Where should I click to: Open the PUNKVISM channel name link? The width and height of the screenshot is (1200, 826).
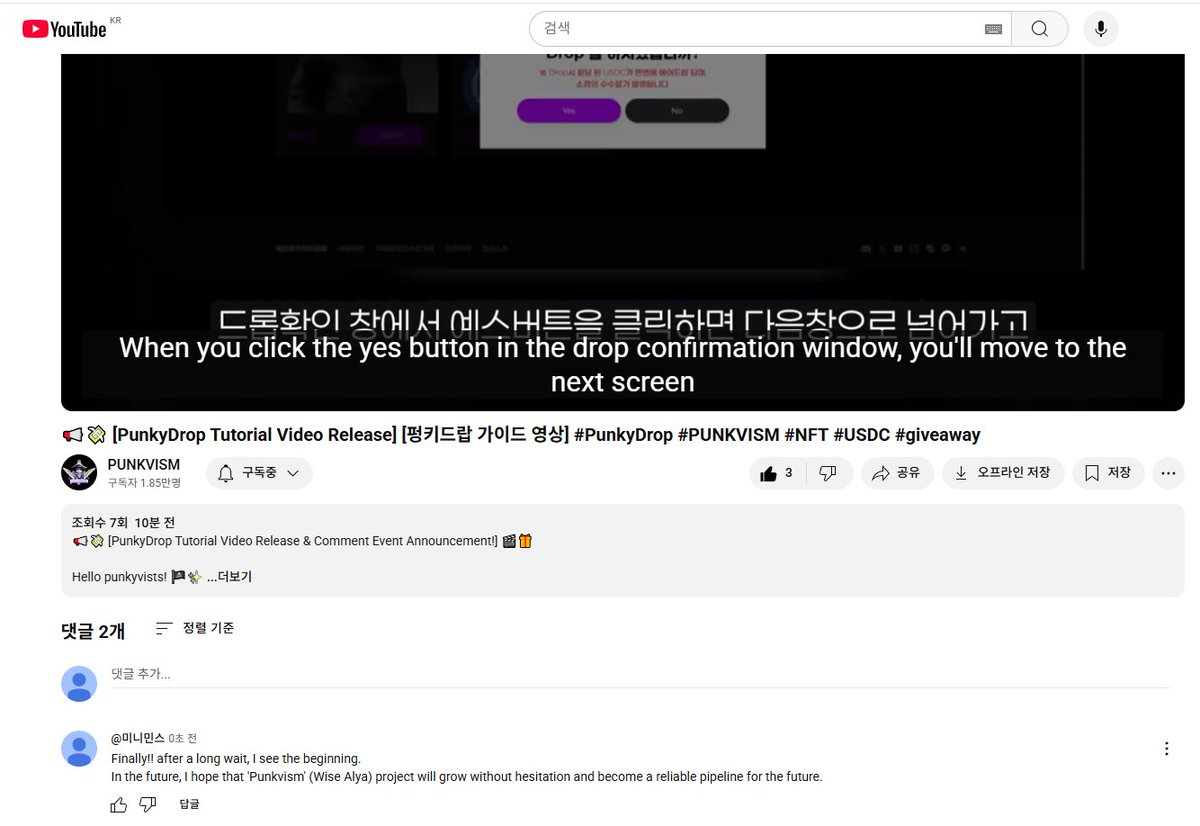pos(144,465)
